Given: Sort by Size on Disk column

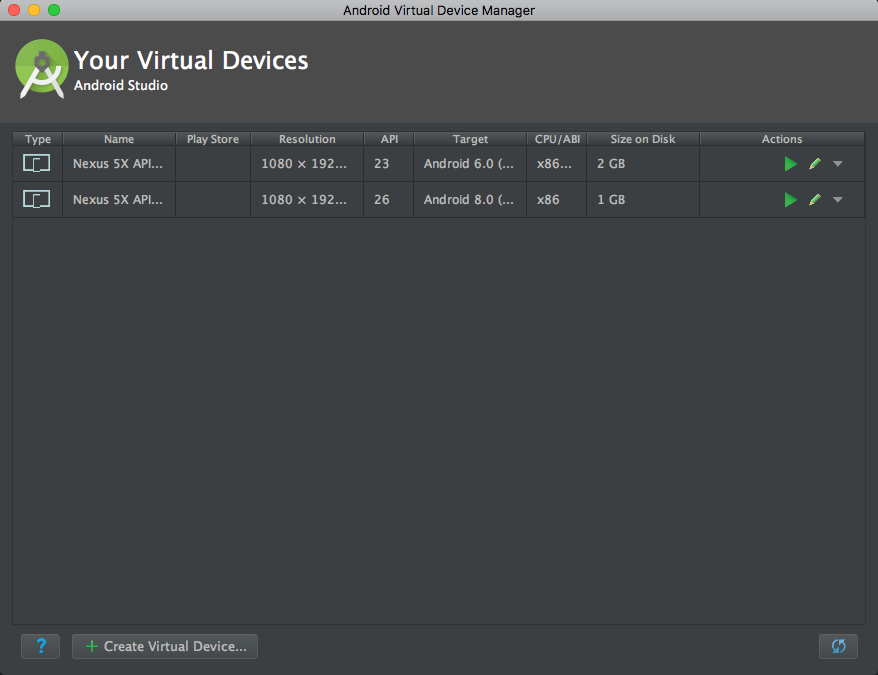Looking at the screenshot, I should [x=642, y=139].
